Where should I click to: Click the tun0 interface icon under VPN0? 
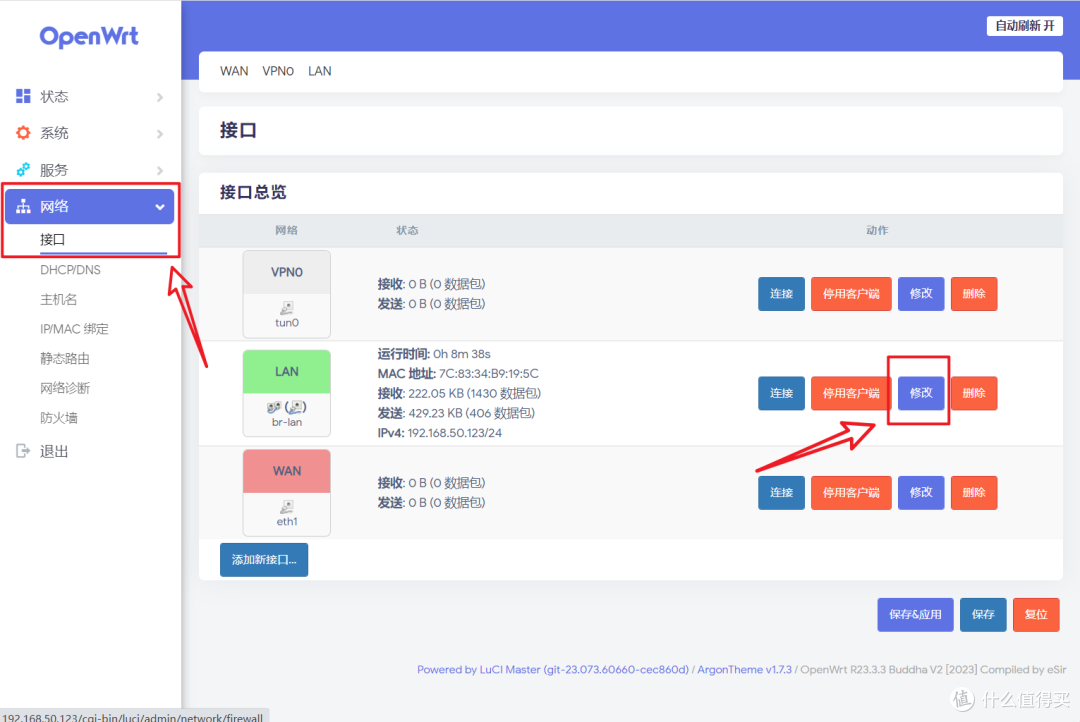(286, 310)
